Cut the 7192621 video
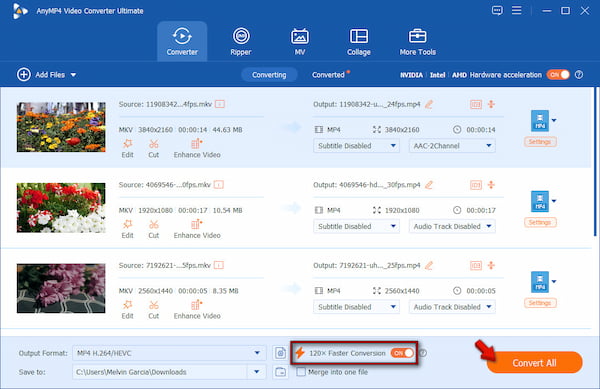This screenshot has width=600, height=389. click(x=153, y=310)
